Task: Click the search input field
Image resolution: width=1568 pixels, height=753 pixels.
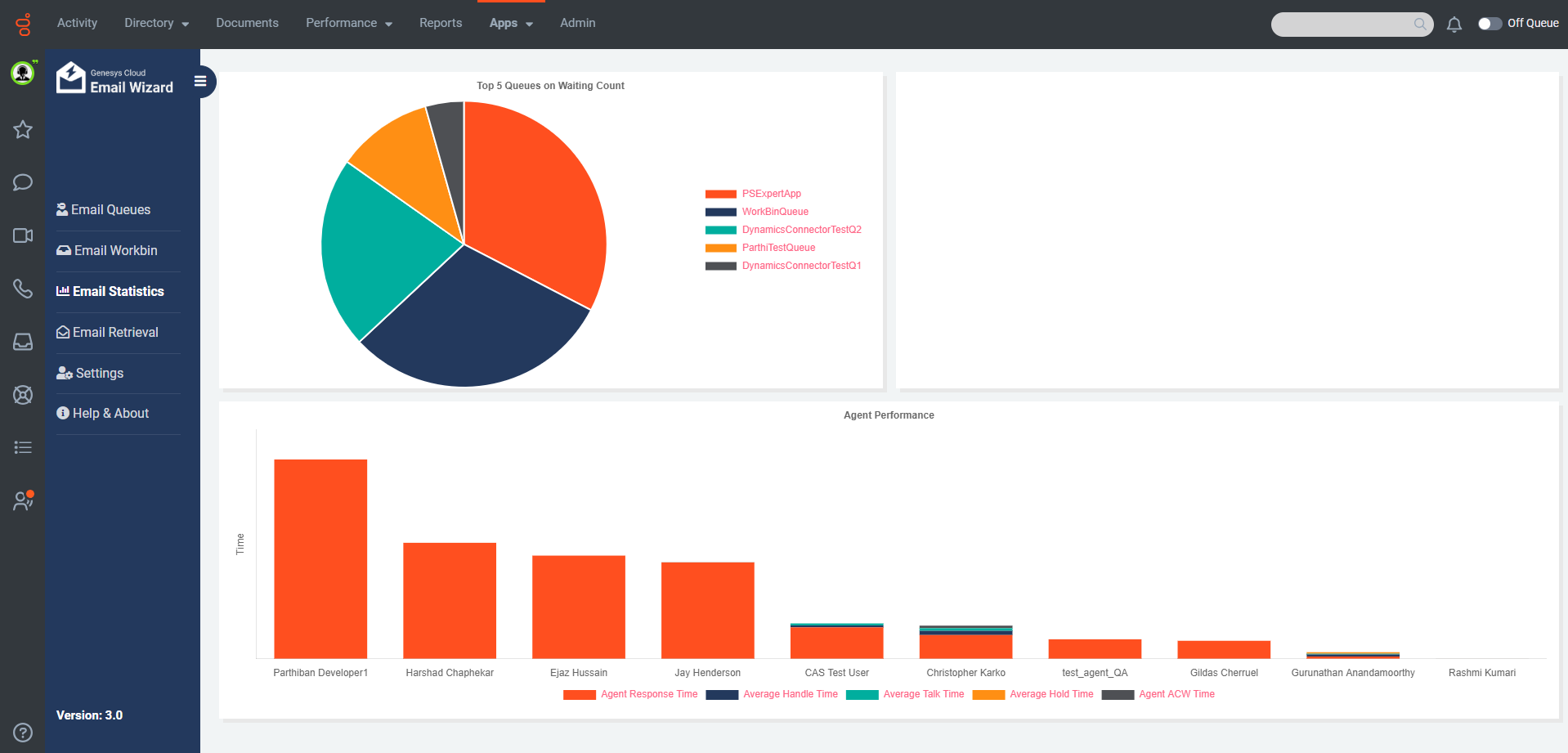Action: tap(1342, 25)
